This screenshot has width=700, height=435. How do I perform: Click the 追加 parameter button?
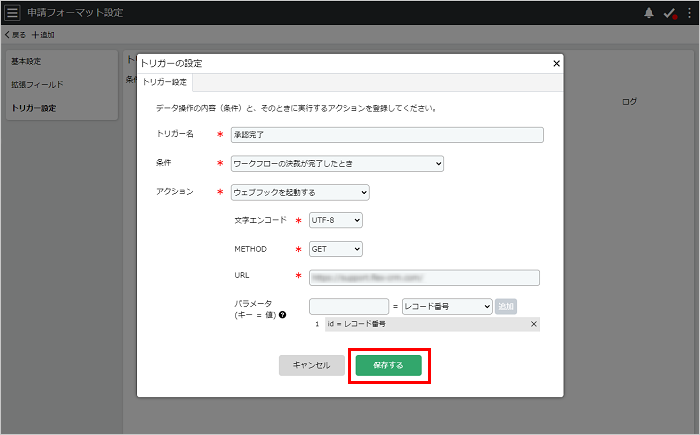[506, 306]
